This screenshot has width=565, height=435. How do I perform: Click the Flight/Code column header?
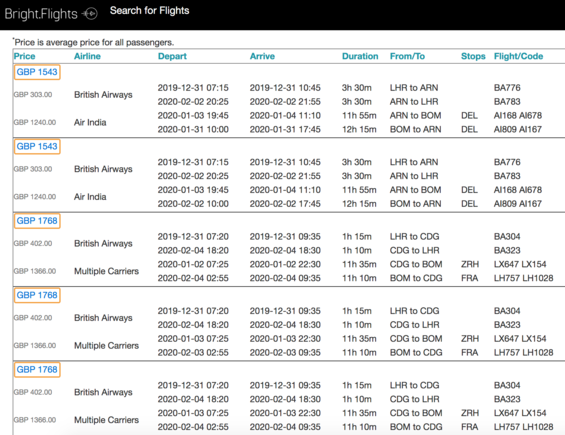[x=518, y=56]
